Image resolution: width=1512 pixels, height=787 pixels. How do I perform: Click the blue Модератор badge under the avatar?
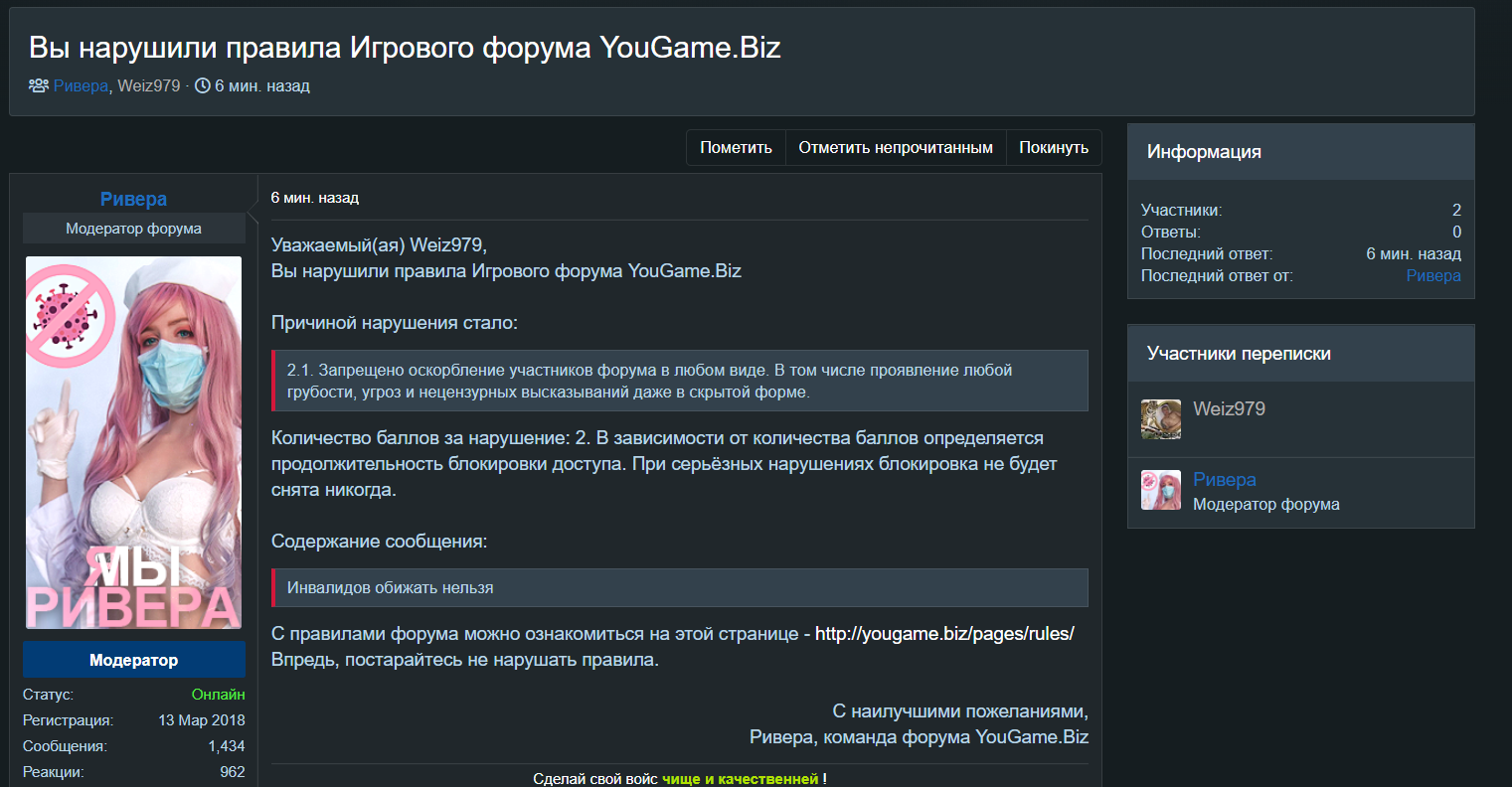pos(133,660)
